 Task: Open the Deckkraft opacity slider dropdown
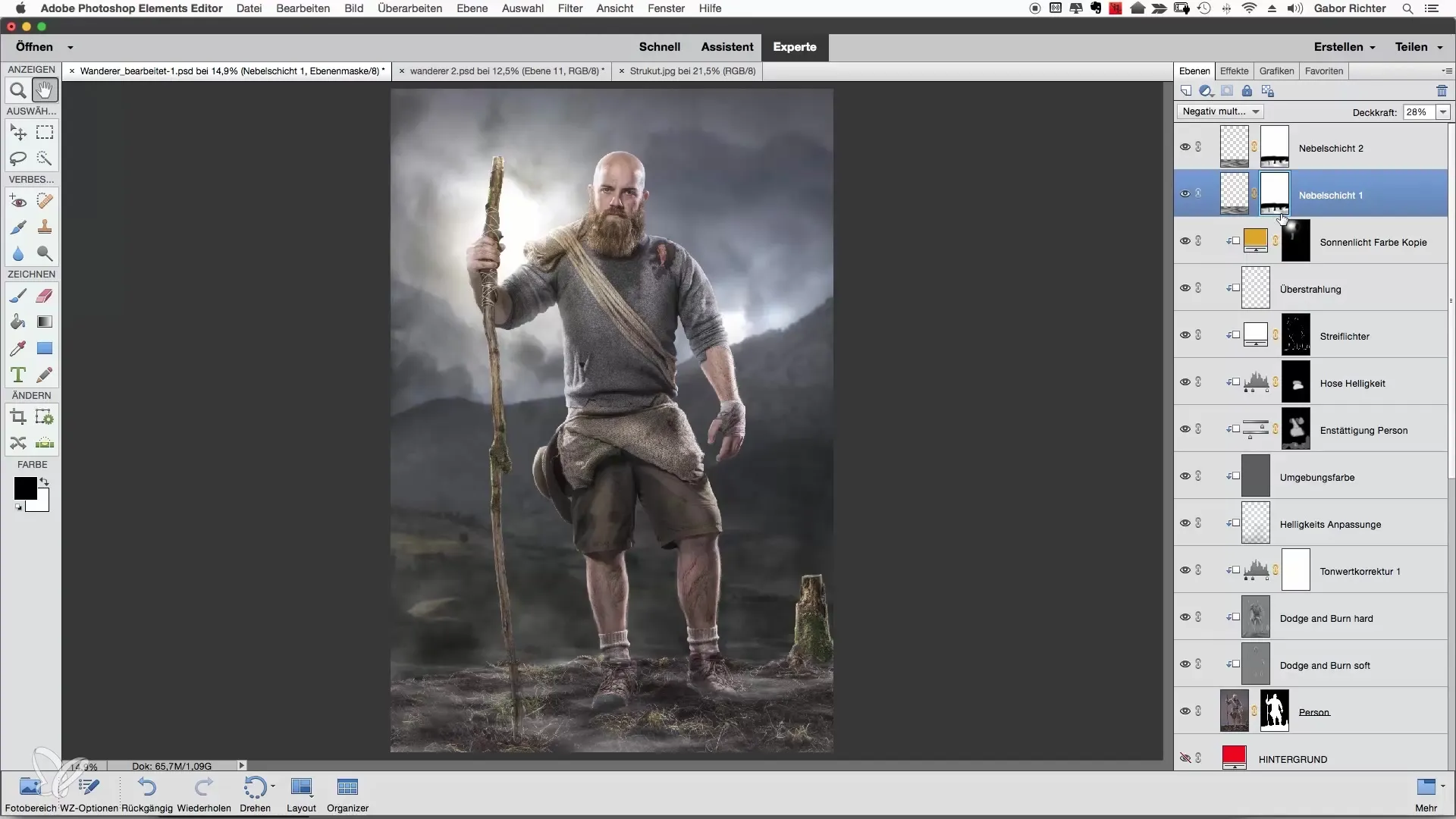click(x=1443, y=112)
